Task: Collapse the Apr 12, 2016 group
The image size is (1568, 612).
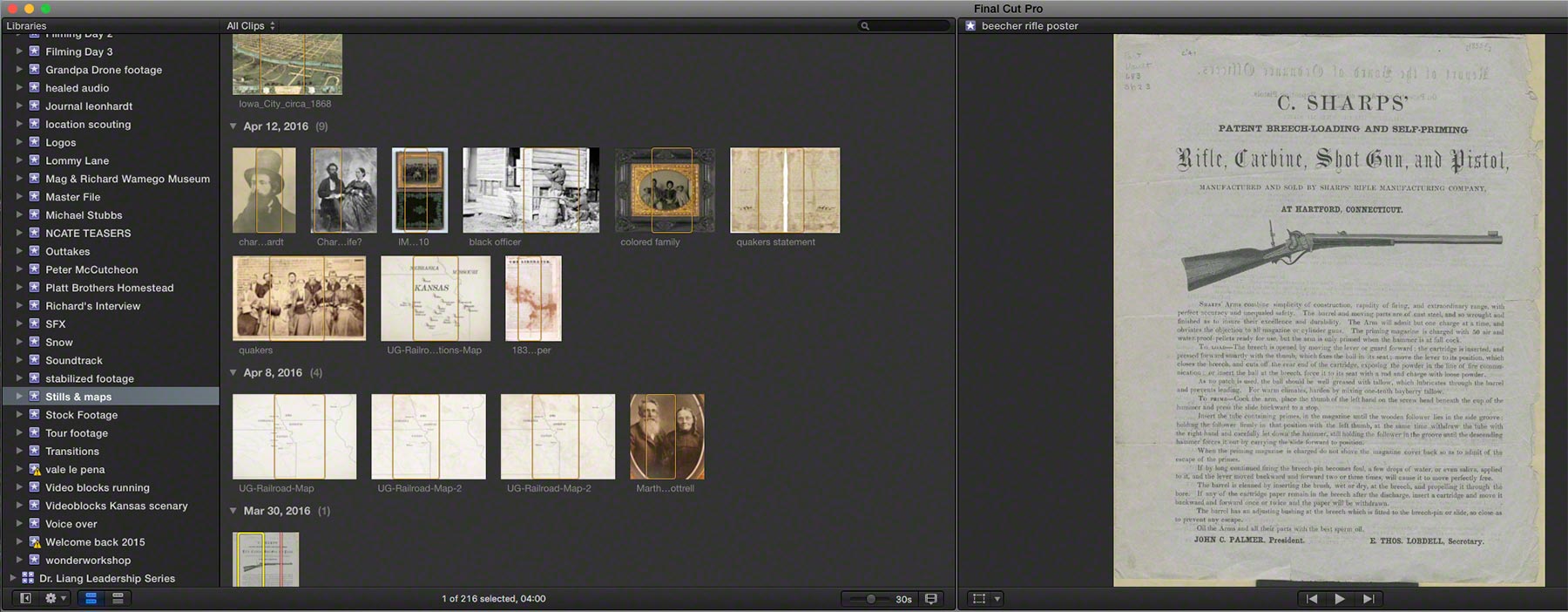Action: click(233, 126)
